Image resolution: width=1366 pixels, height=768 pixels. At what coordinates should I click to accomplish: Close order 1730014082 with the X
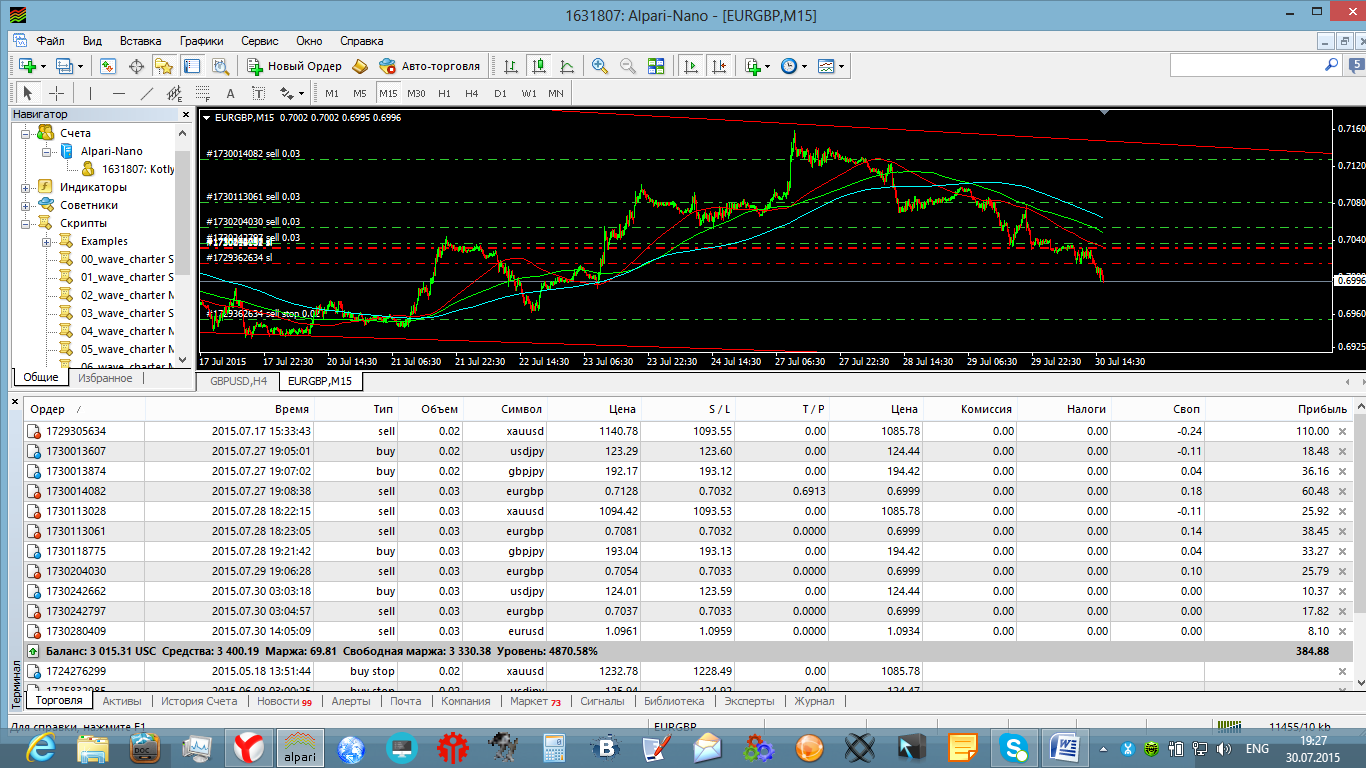point(1343,491)
